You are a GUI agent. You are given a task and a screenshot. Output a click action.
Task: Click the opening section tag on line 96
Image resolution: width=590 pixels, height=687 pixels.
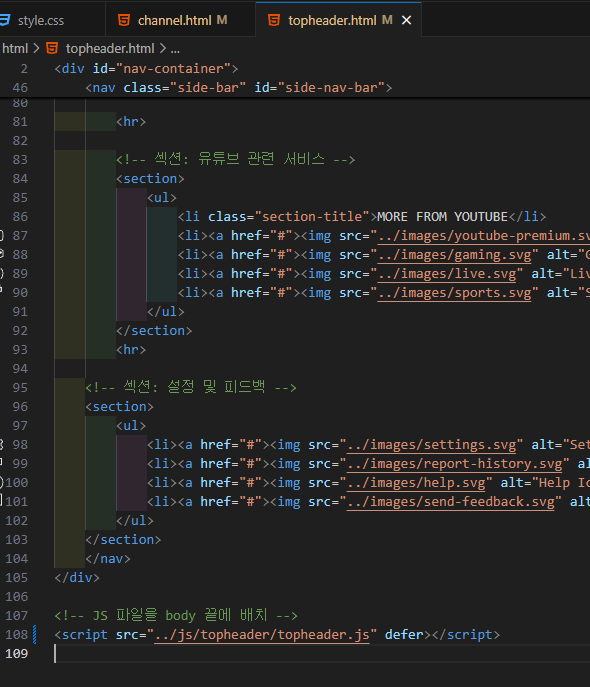point(120,407)
